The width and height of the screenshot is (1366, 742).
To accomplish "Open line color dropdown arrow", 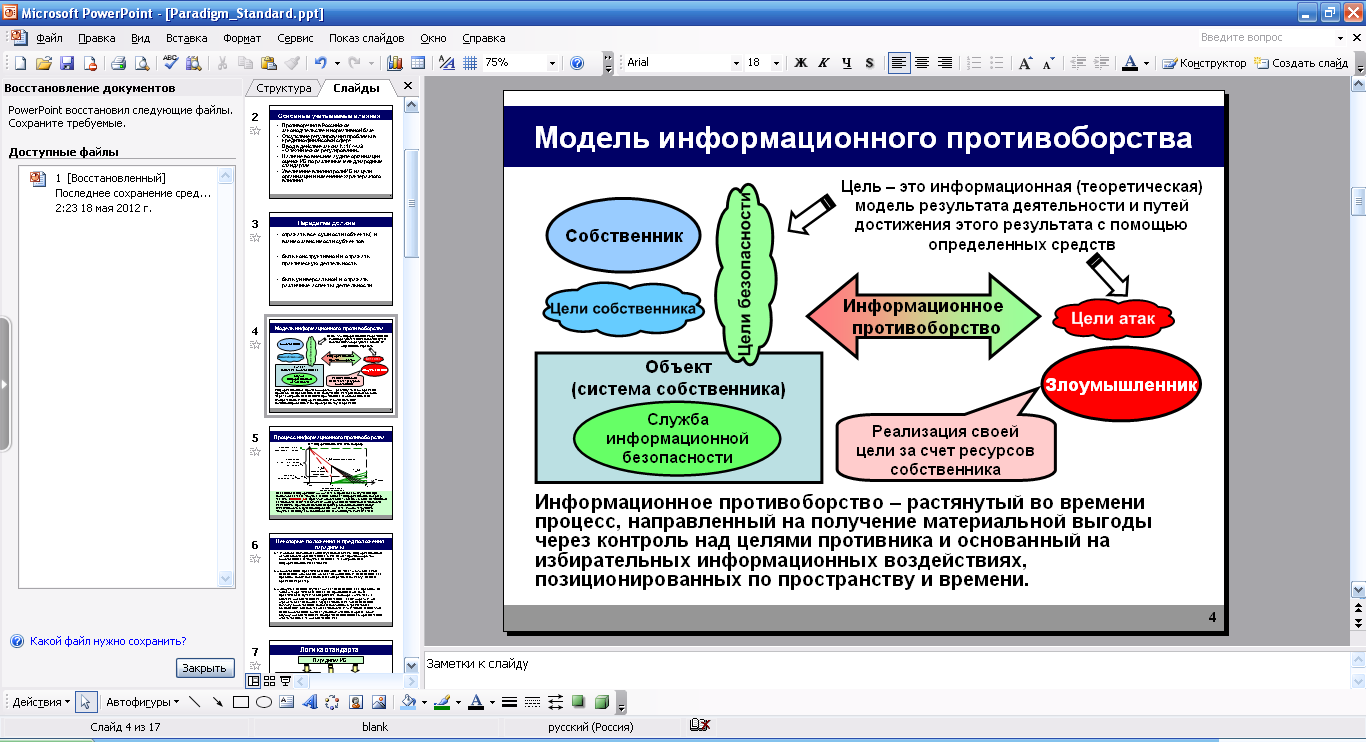I will (x=458, y=702).
